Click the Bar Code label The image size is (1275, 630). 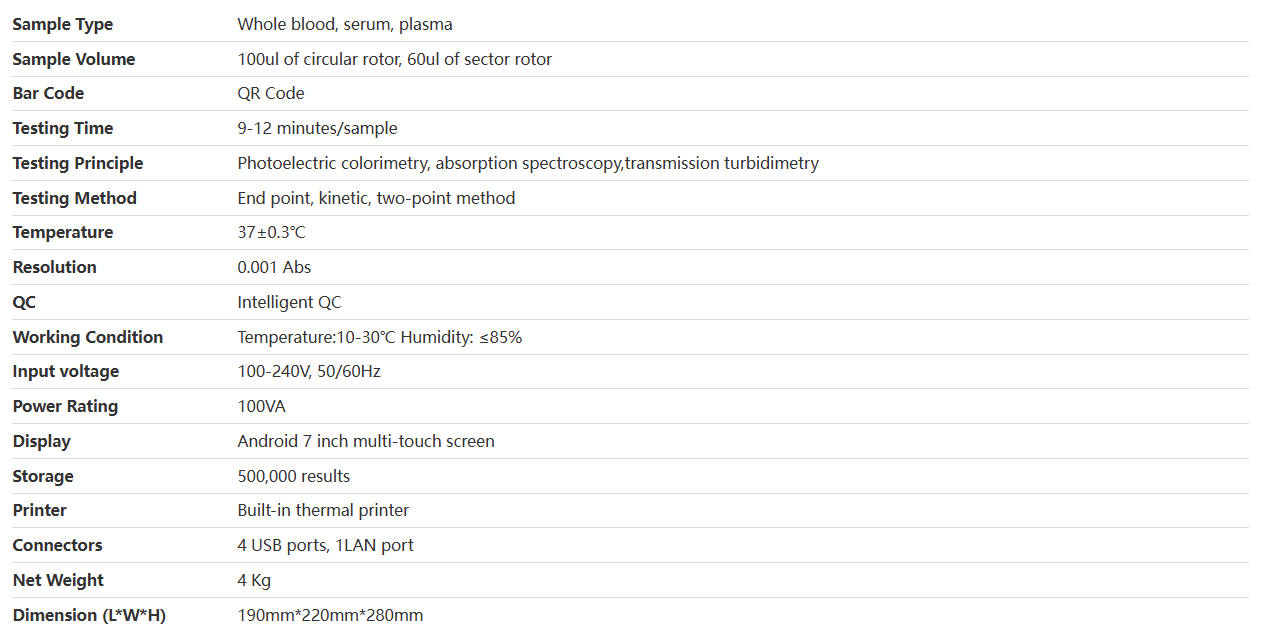click(48, 93)
